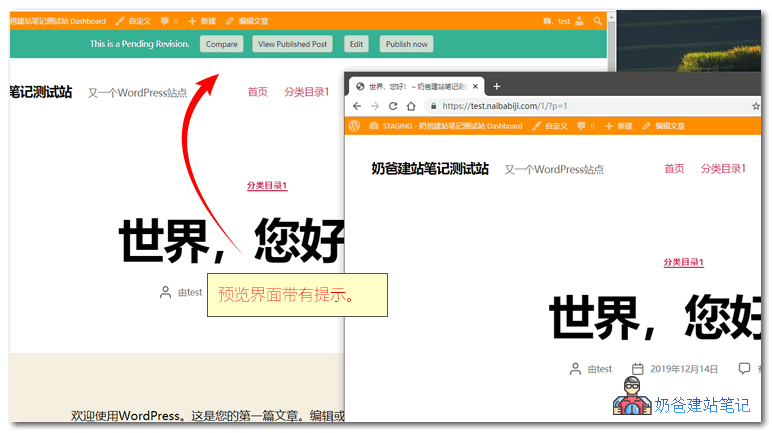Image resolution: width=772 pixels, height=433 pixels.
Task: Click browser forward arrow
Action: tap(375, 106)
